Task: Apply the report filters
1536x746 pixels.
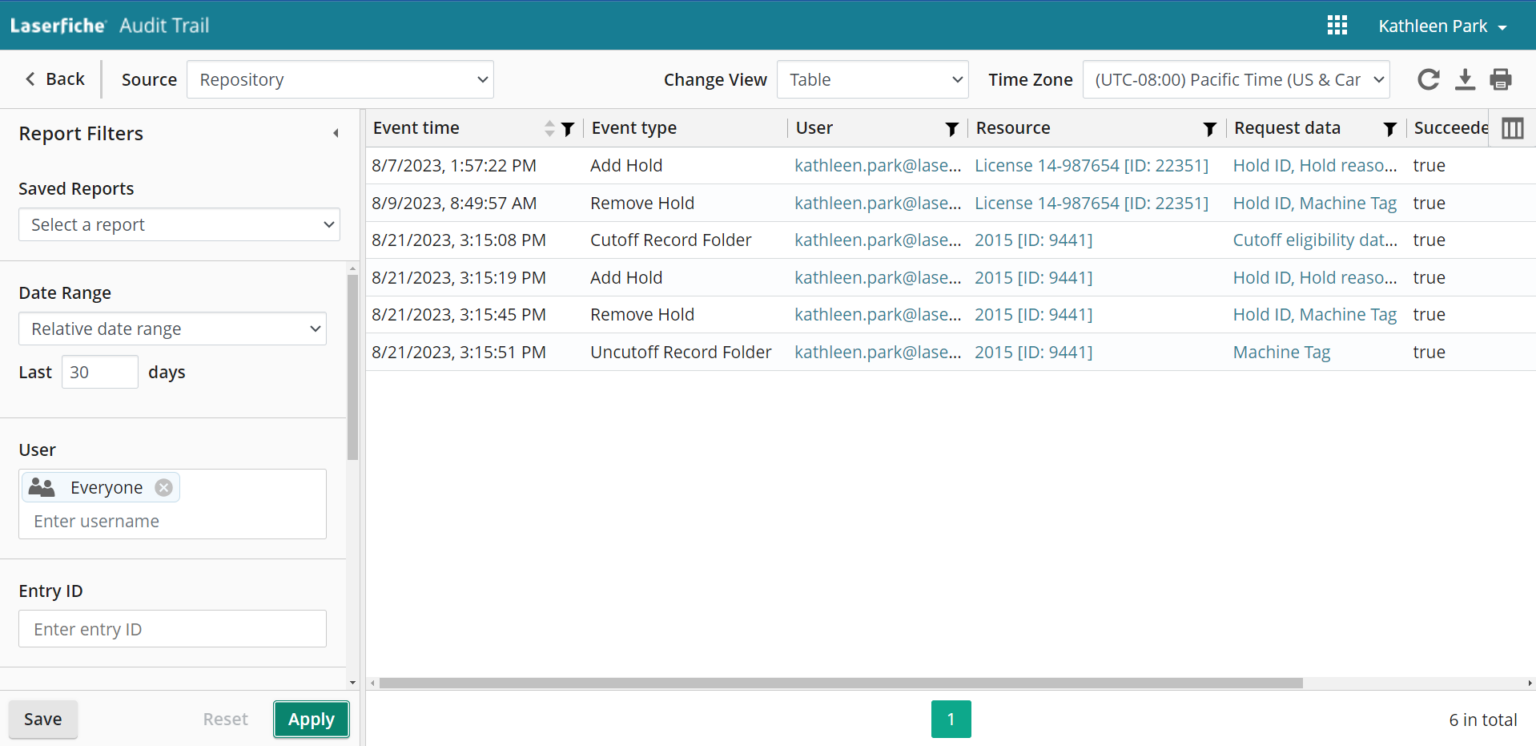Action: [x=311, y=719]
